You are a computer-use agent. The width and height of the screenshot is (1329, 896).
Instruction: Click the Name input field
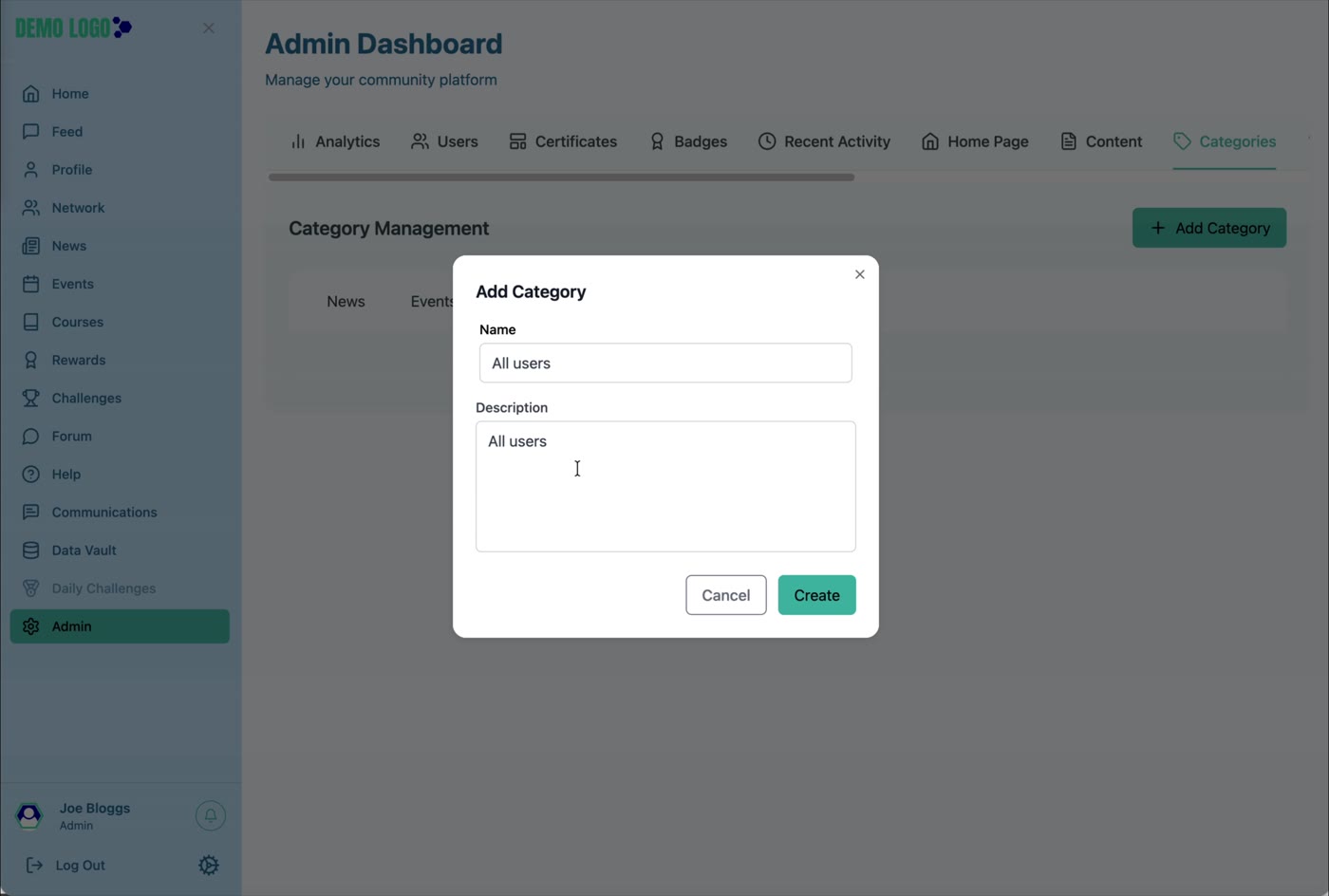[x=665, y=363]
